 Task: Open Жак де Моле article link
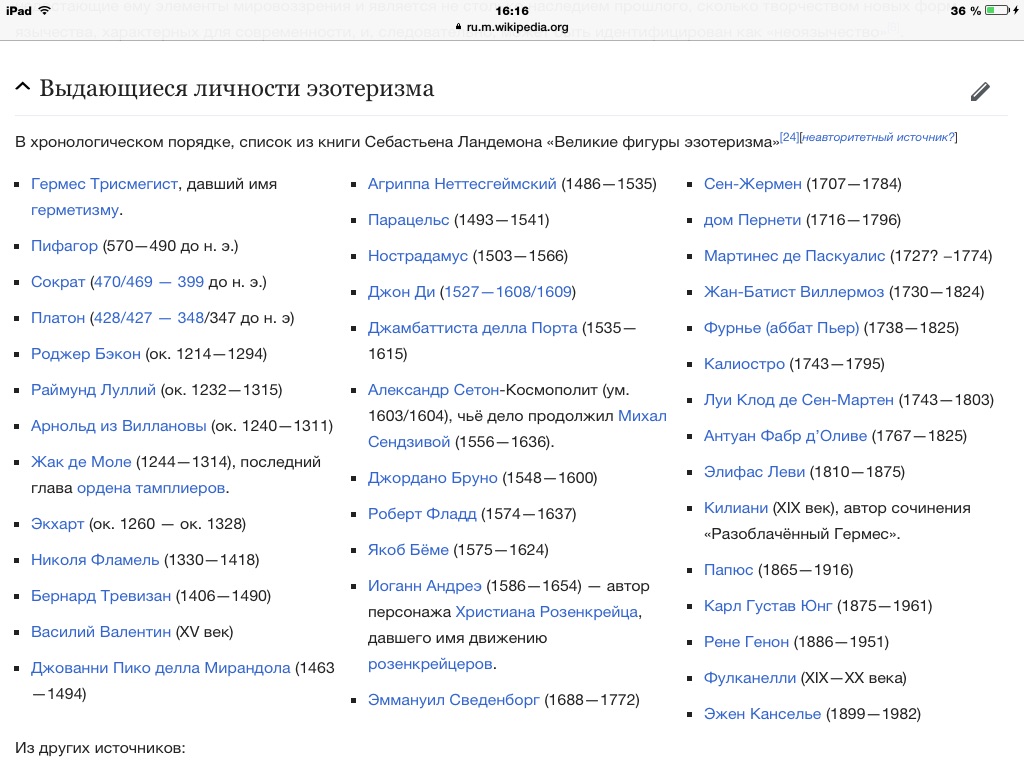click(x=81, y=462)
